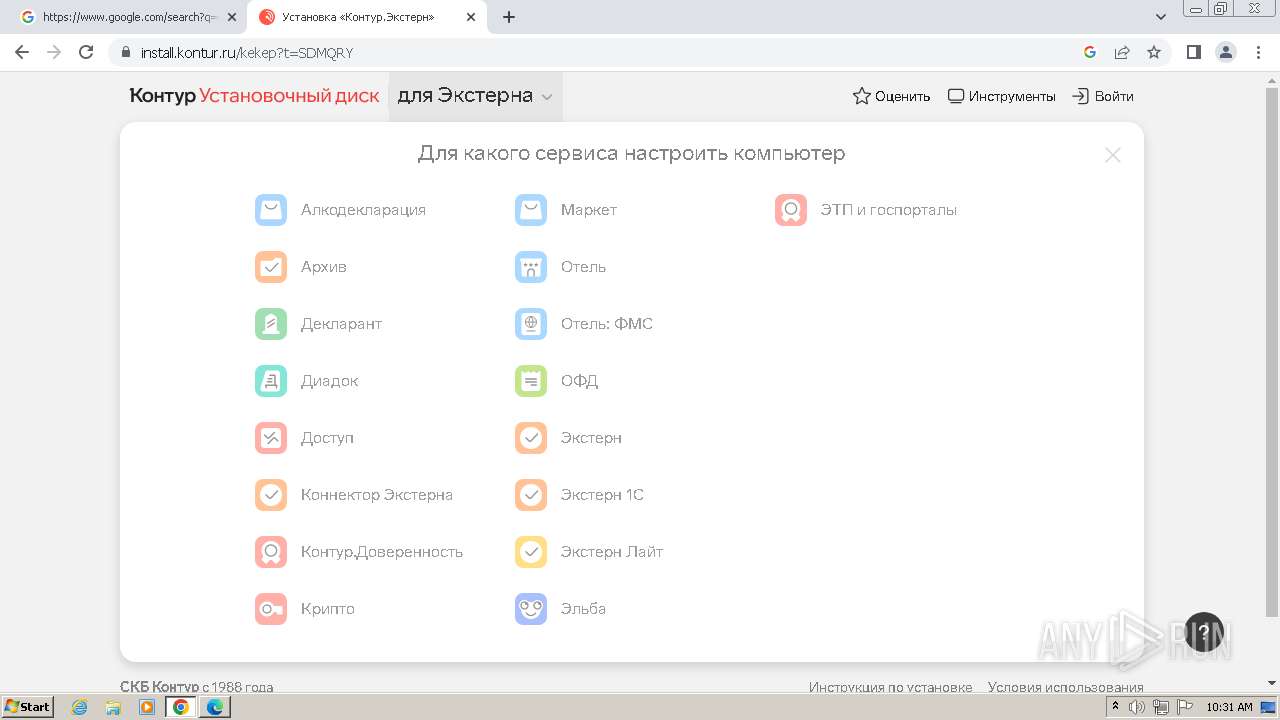The width and height of the screenshot is (1280, 720).
Task: Close the service selection panel
Action: pyautogui.click(x=1112, y=155)
